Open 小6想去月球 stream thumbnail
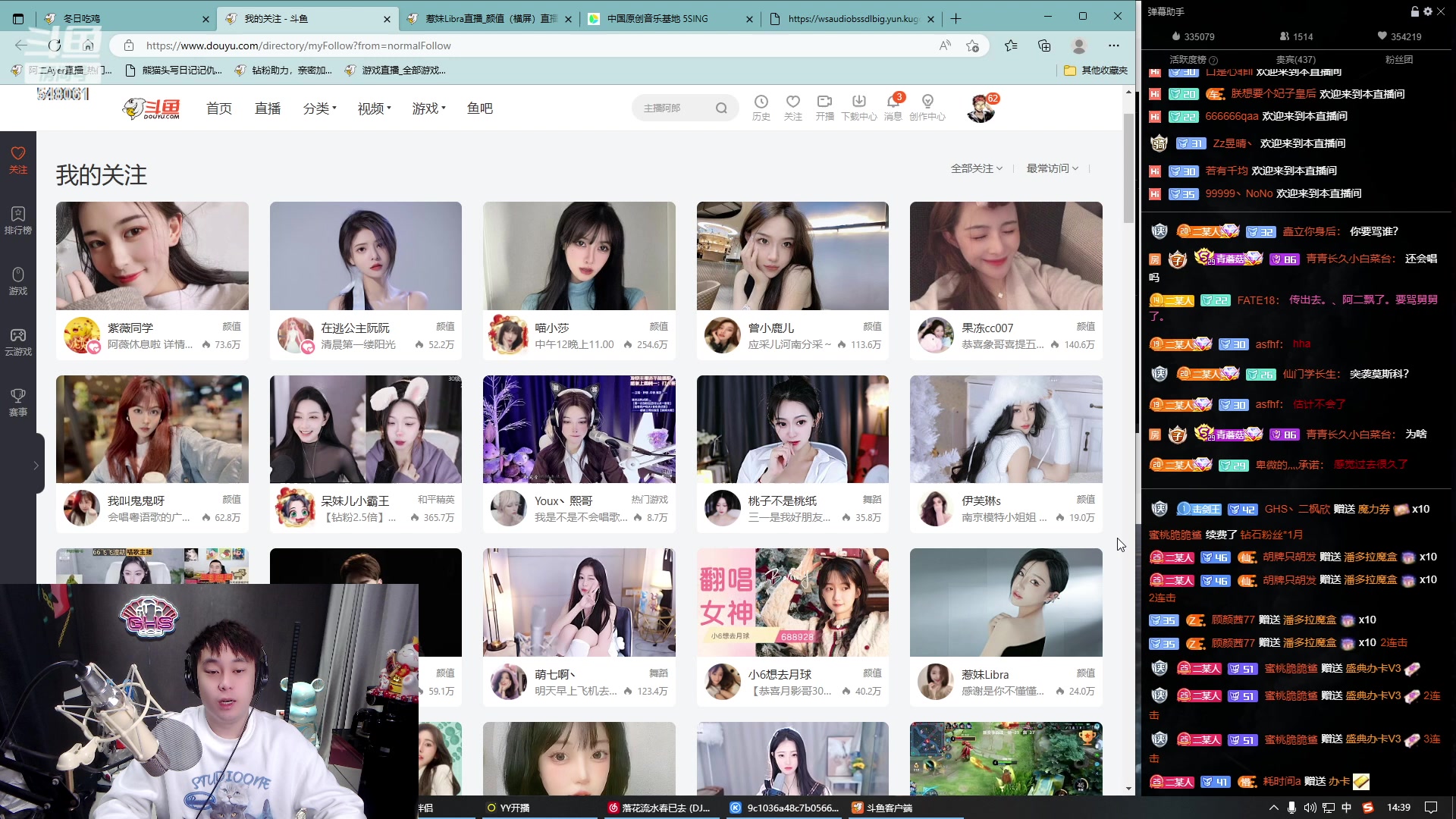The height and width of the screenshot is (819, 1456). [x=792, y=602]
